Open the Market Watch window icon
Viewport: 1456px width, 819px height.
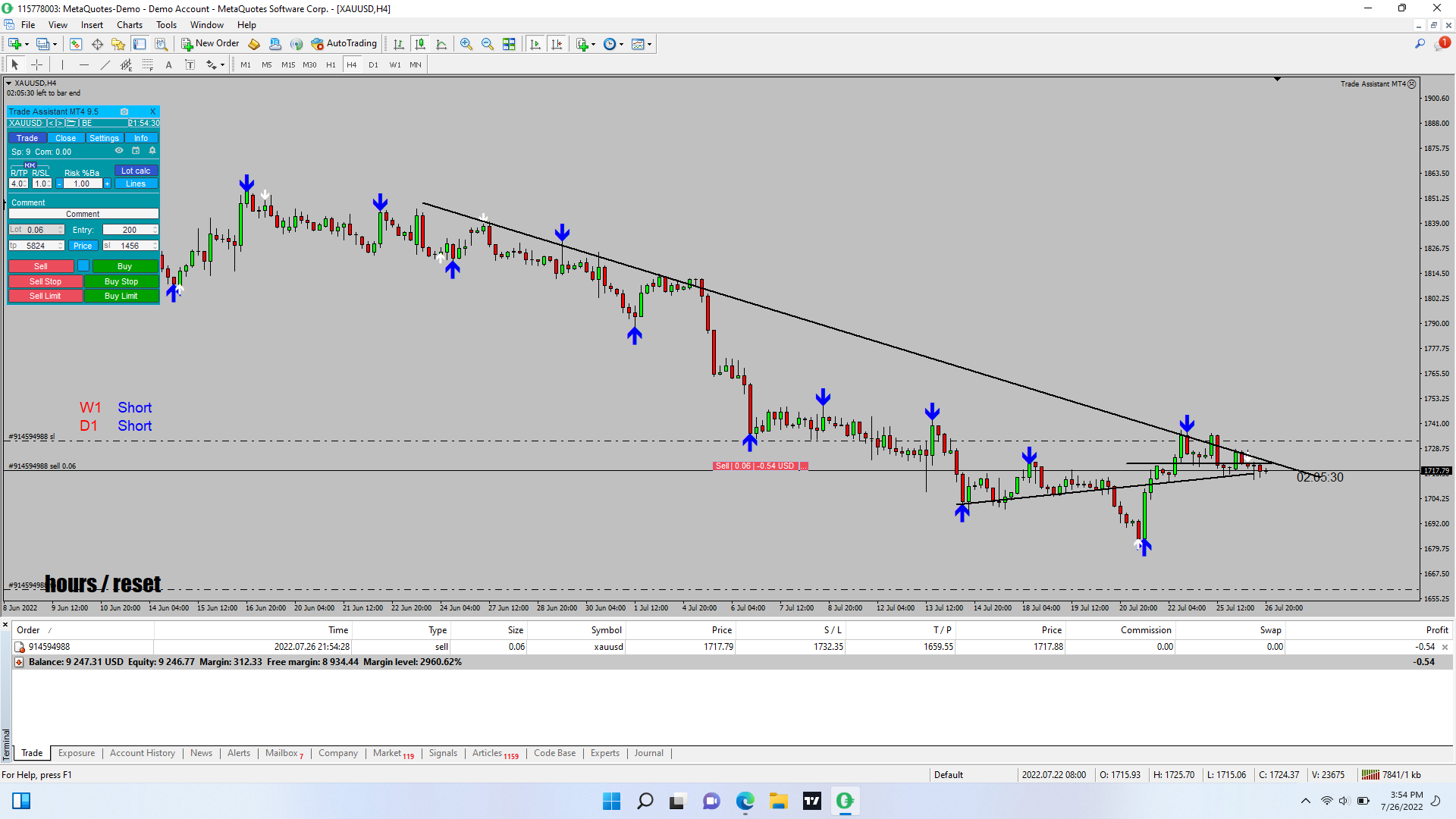click(x=76, y=44)
